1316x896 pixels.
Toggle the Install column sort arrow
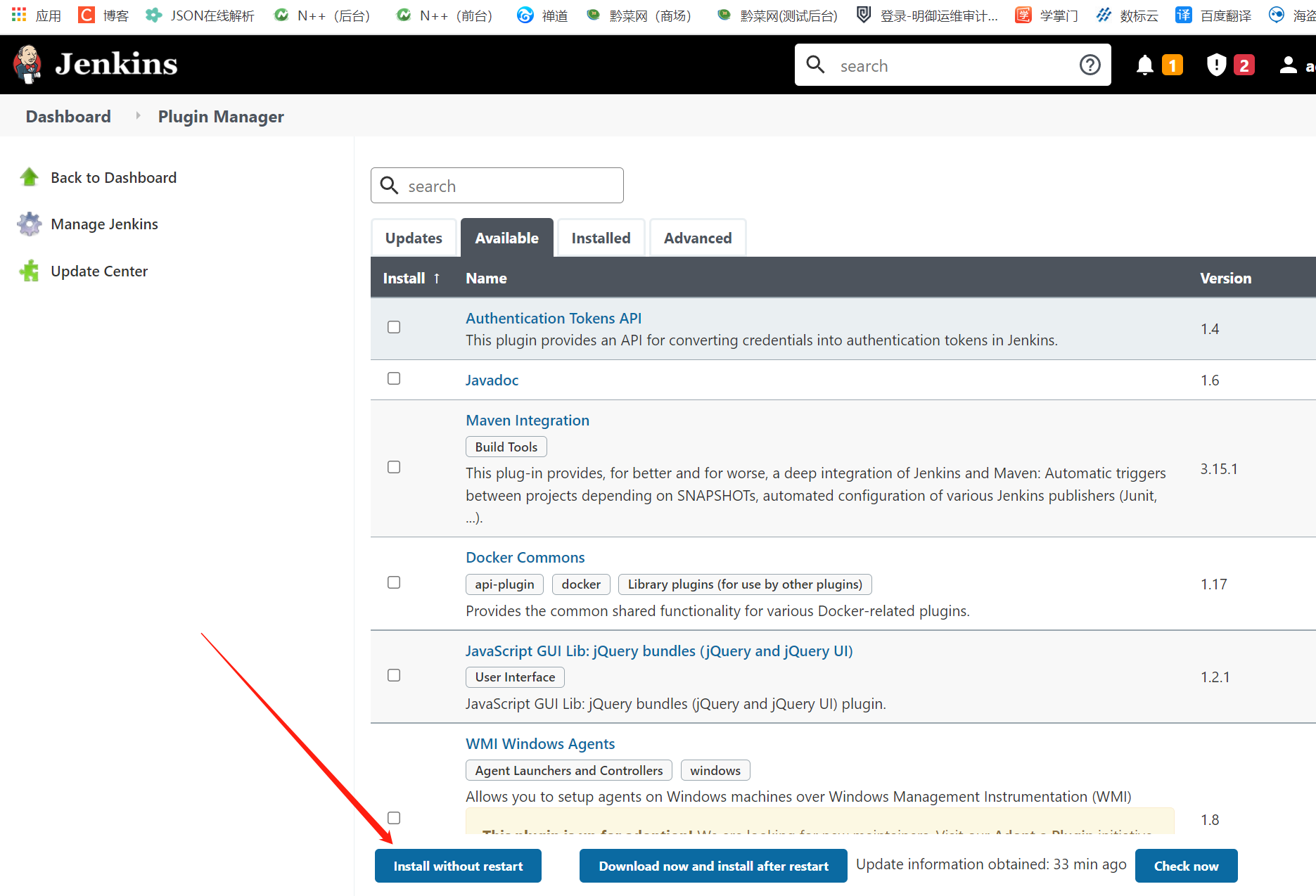436,278
